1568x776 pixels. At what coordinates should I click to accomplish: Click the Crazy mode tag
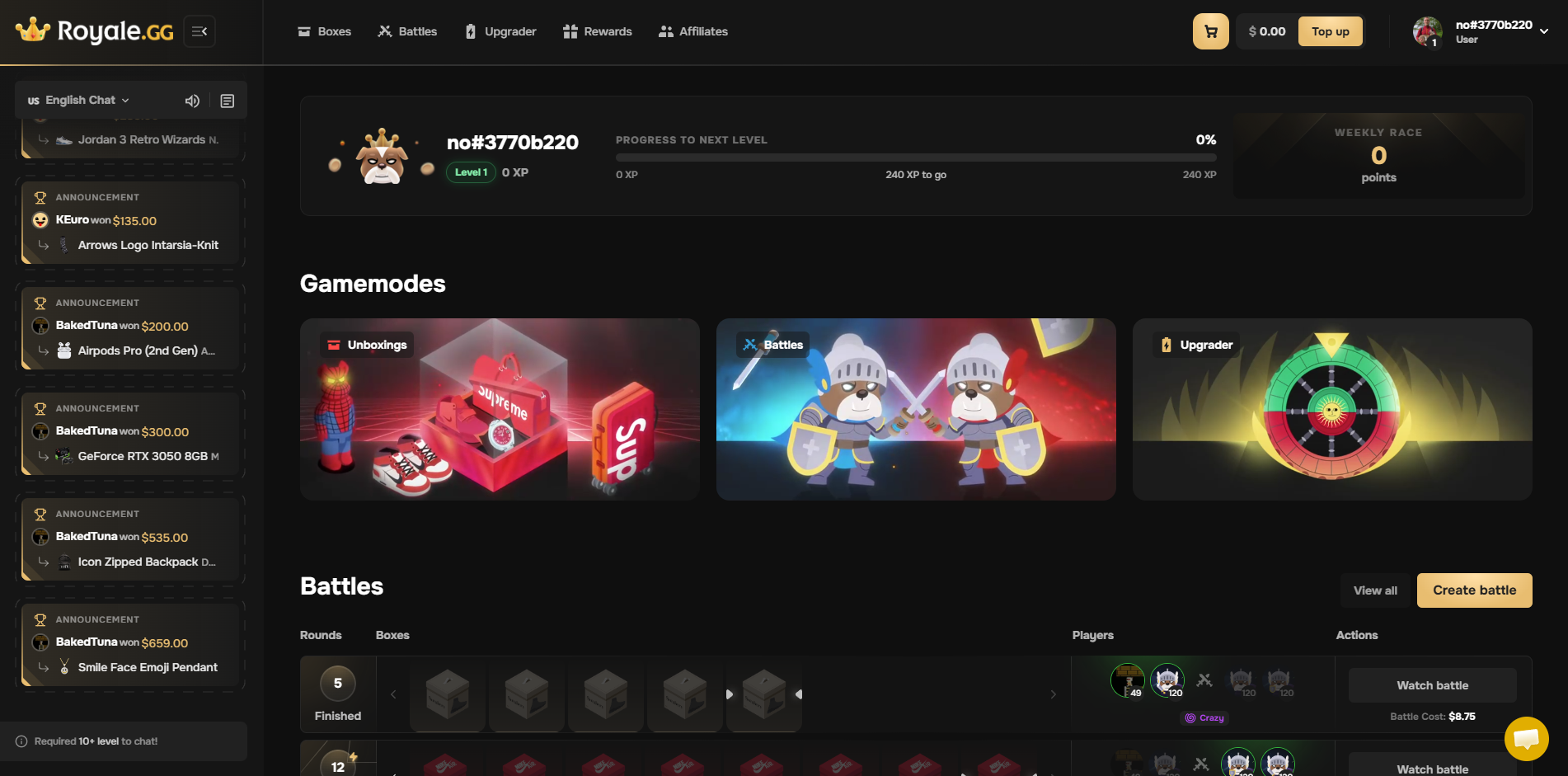[1204, 717]
